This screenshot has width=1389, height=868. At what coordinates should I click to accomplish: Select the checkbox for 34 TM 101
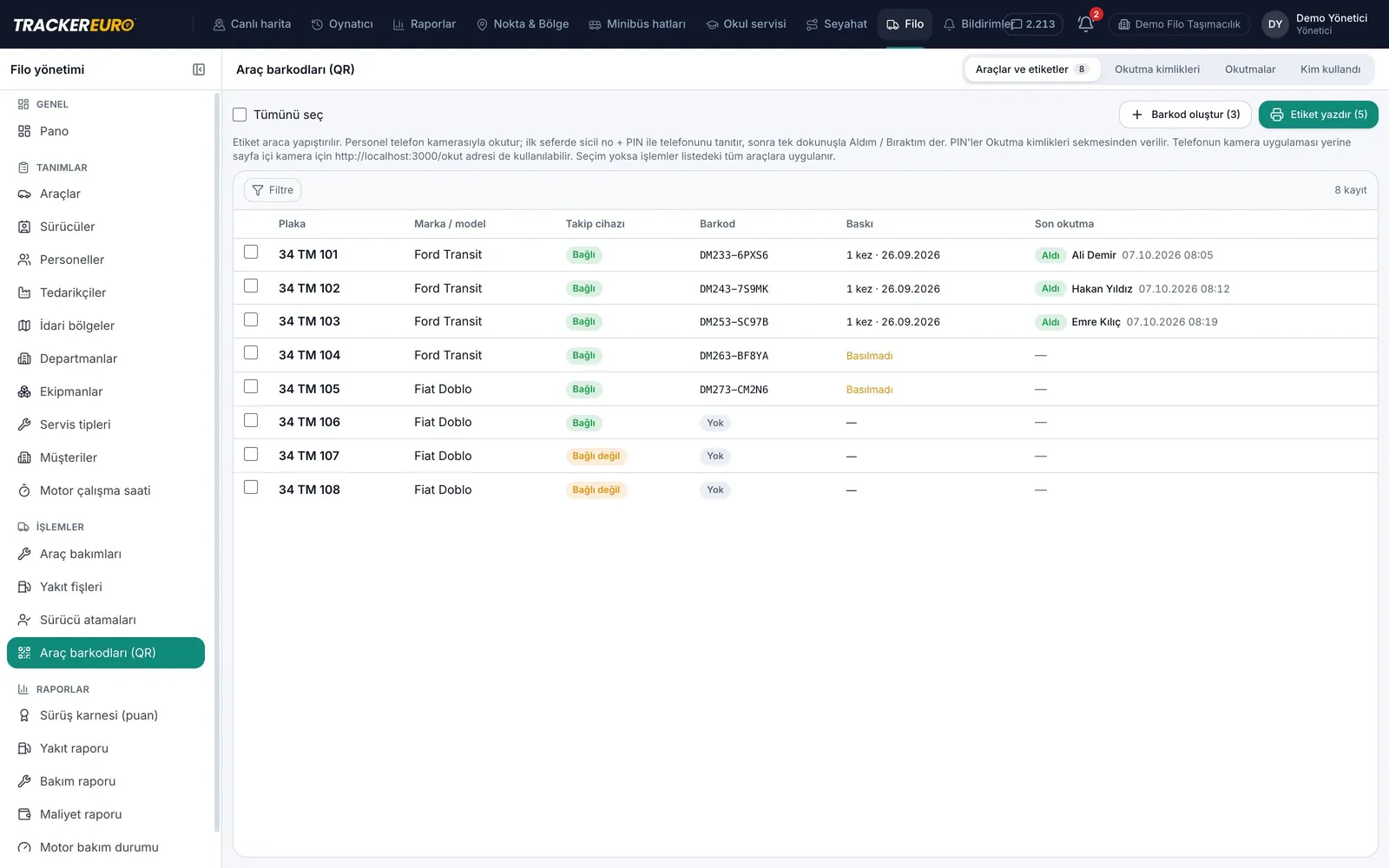pos(251,252)
